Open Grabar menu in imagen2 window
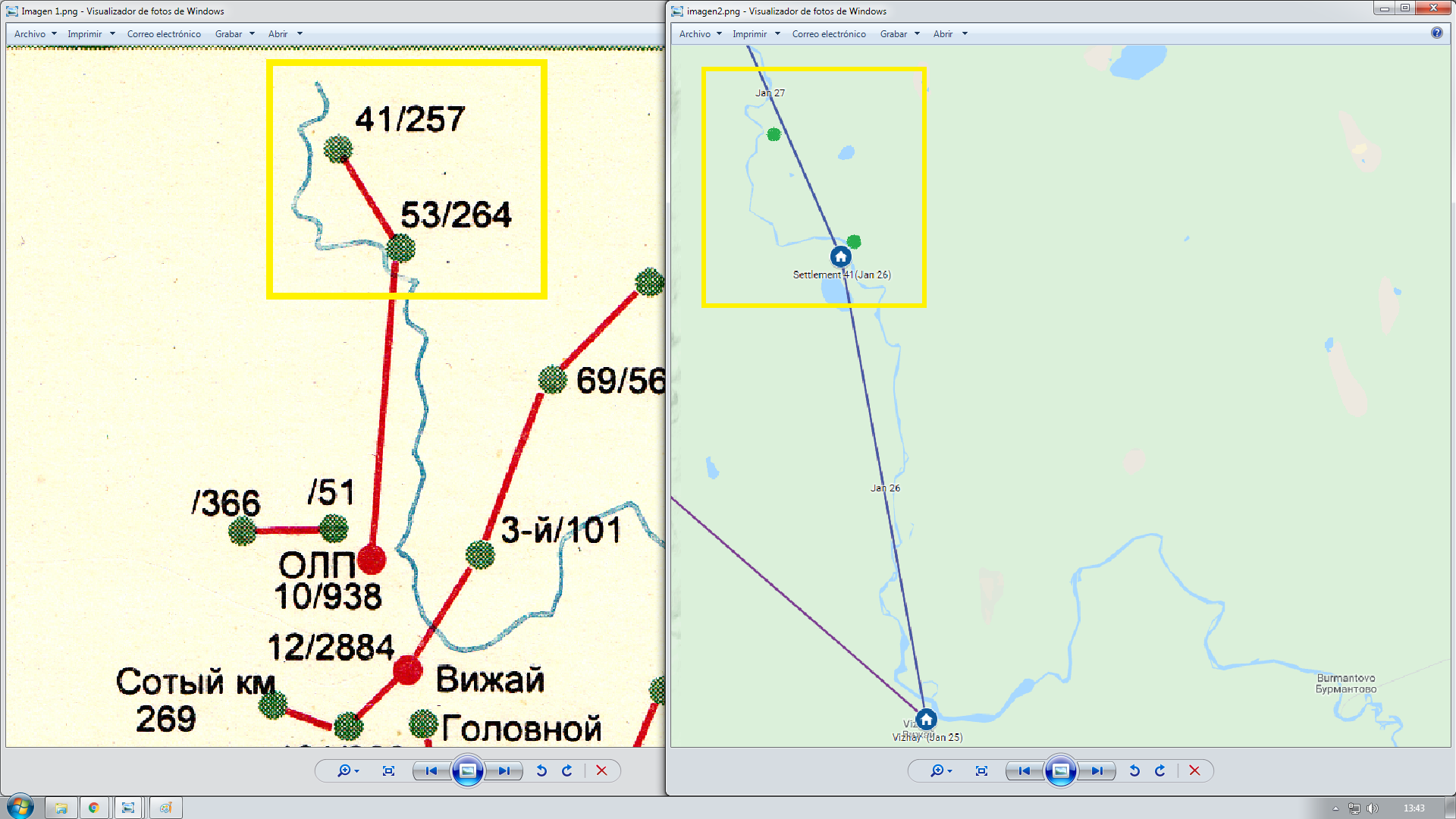 [899, 34]
